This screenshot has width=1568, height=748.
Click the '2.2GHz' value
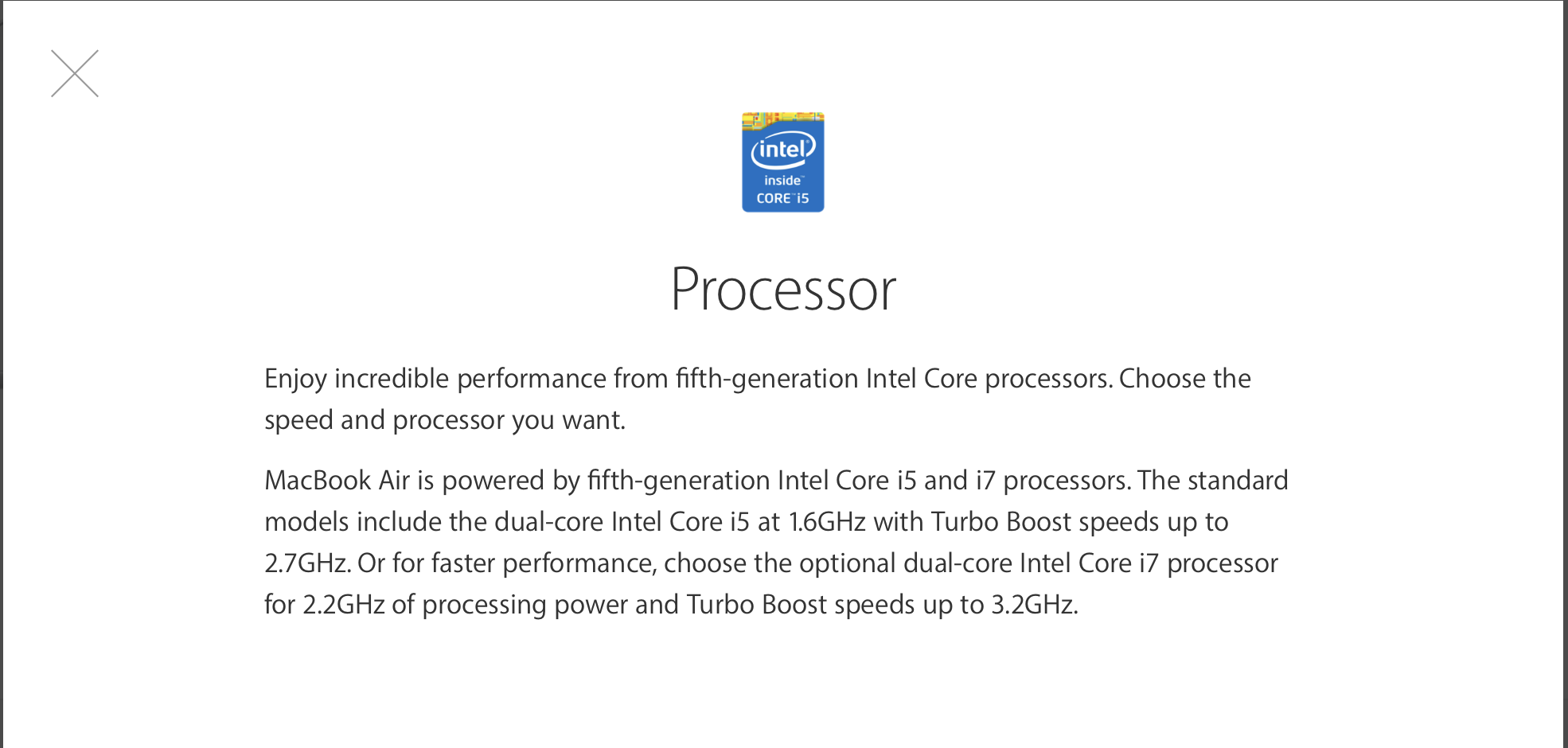(x=344, y=605)
